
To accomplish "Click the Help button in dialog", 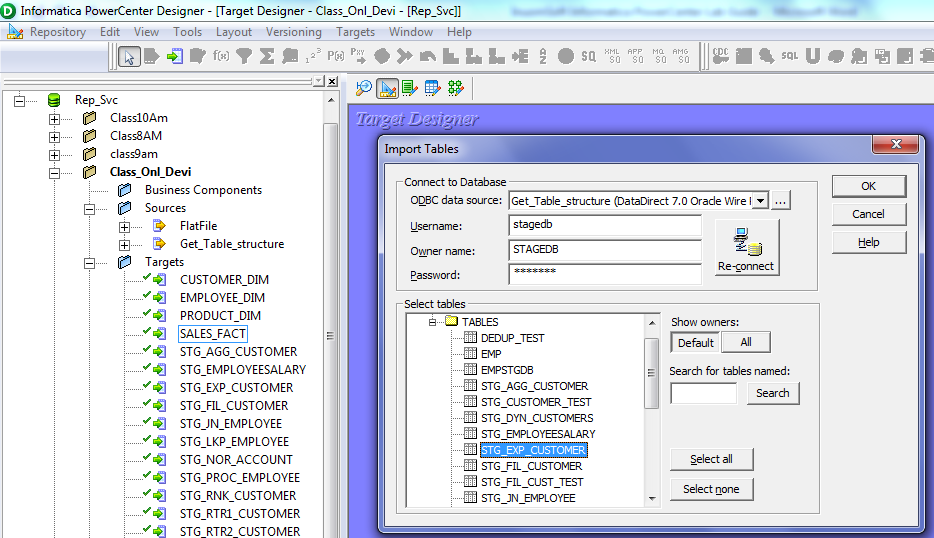I will (x=868, y=242).
